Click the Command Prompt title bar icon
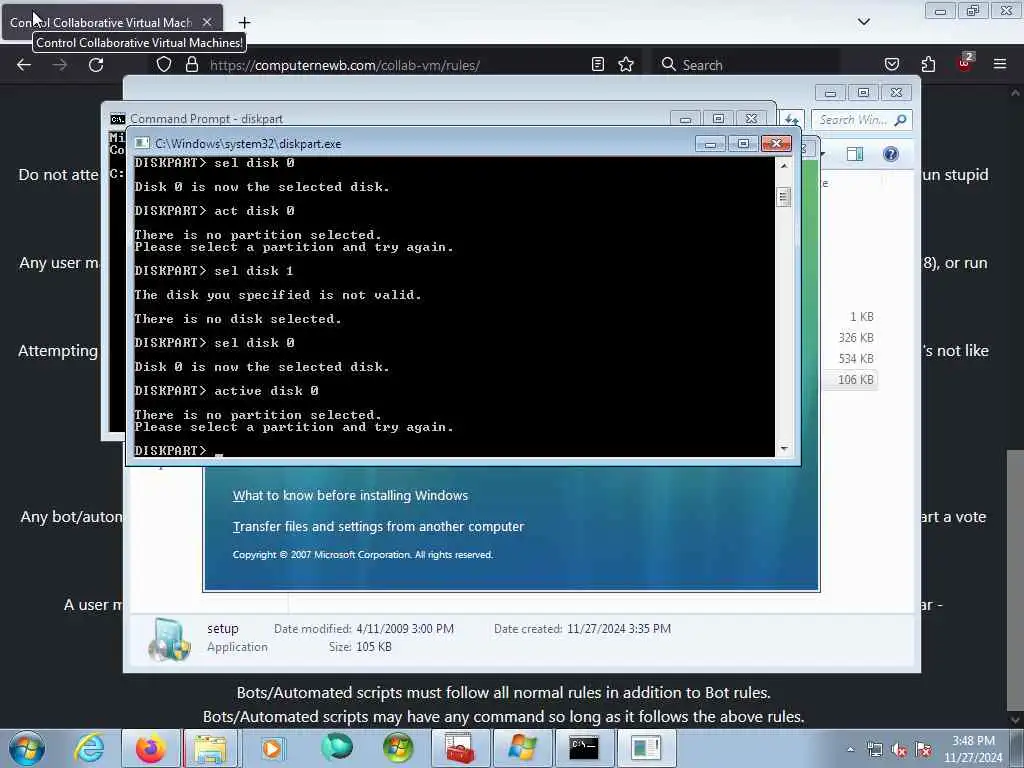The width and height of the screenshot is (1024, 768). coord(118,119)
